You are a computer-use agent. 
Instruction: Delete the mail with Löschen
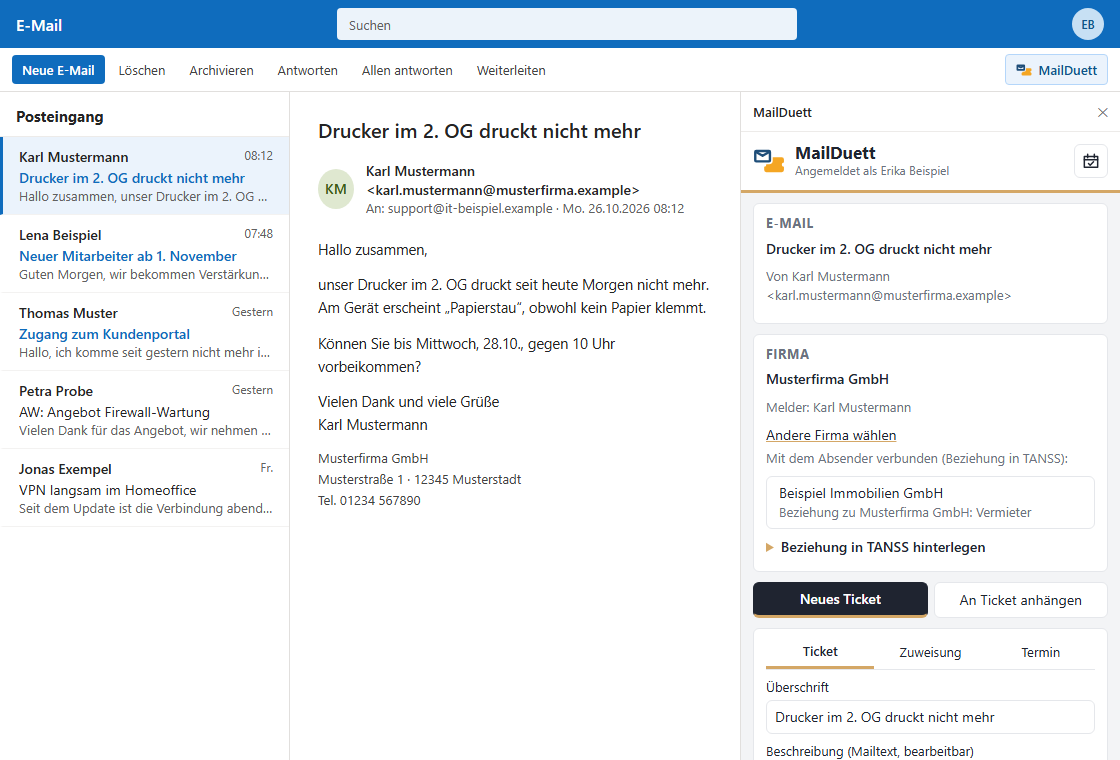(141, 70)
